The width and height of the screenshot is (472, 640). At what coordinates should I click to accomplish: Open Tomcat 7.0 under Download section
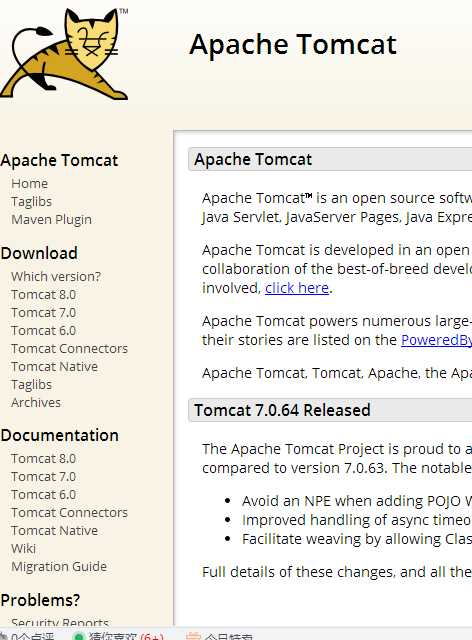tap(43, 313)
